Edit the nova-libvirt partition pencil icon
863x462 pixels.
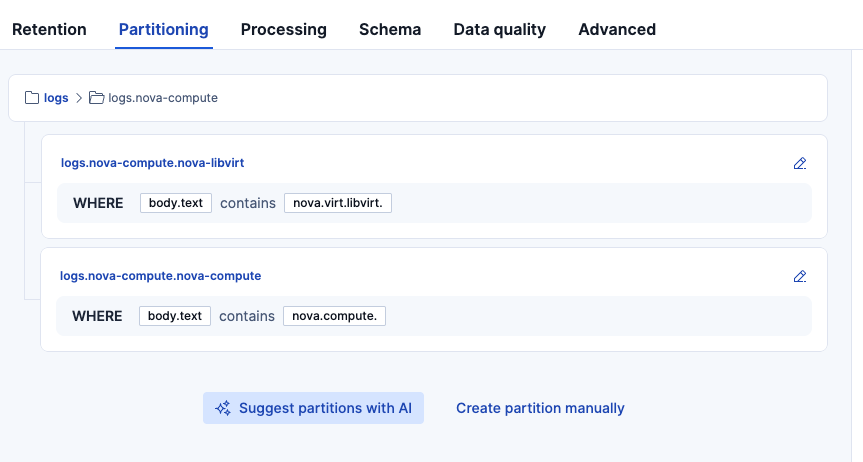click(799, 163)
